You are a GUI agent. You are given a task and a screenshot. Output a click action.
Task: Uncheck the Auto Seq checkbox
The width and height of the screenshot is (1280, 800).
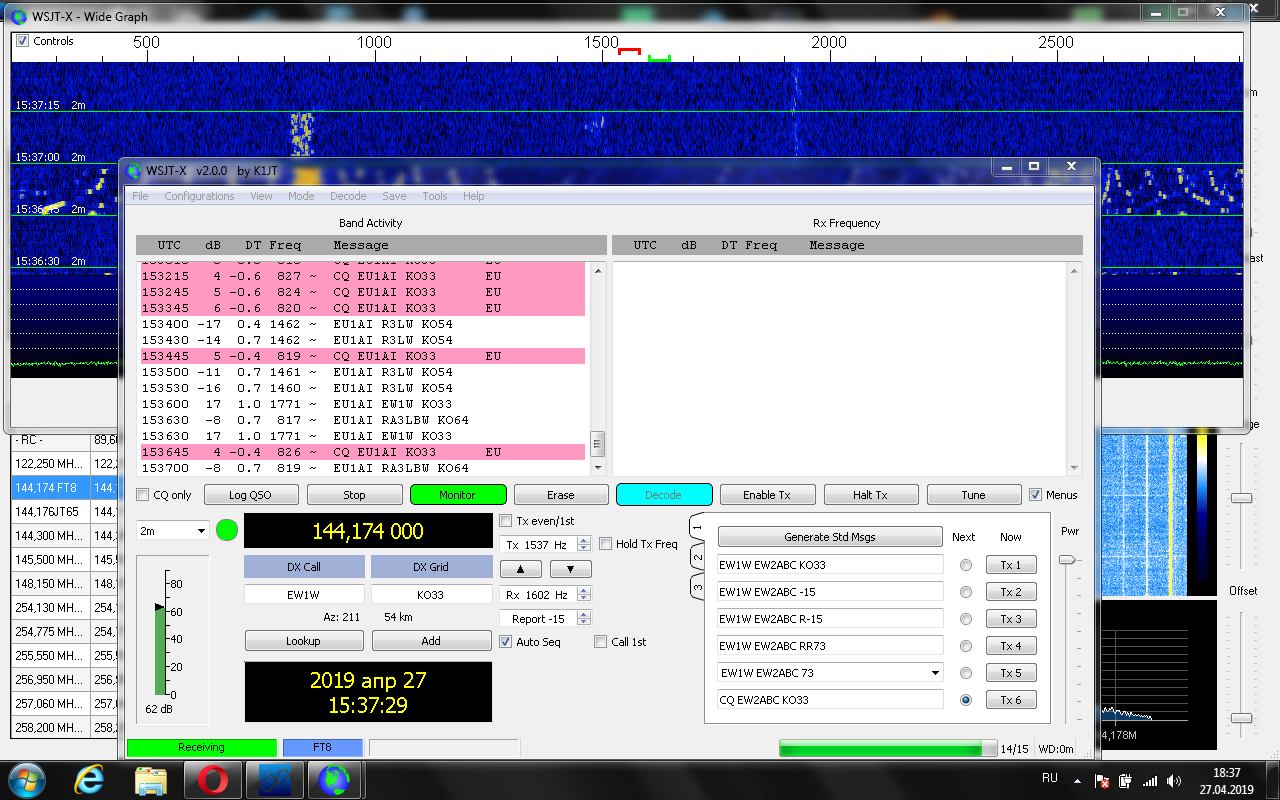coord(506,642)
